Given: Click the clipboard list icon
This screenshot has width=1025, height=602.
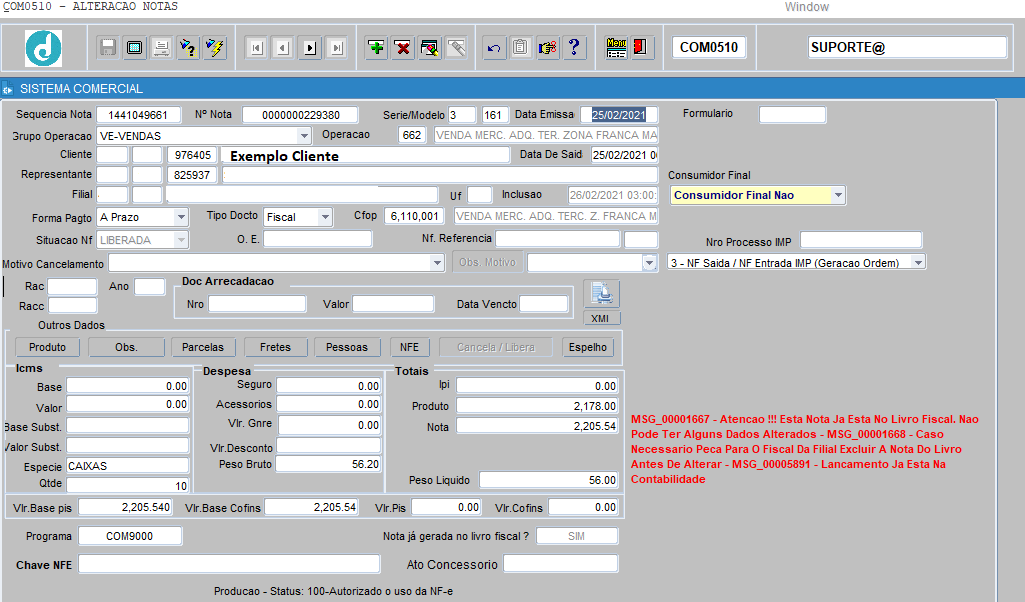Looking at the screenshot, I should [521, 48].
